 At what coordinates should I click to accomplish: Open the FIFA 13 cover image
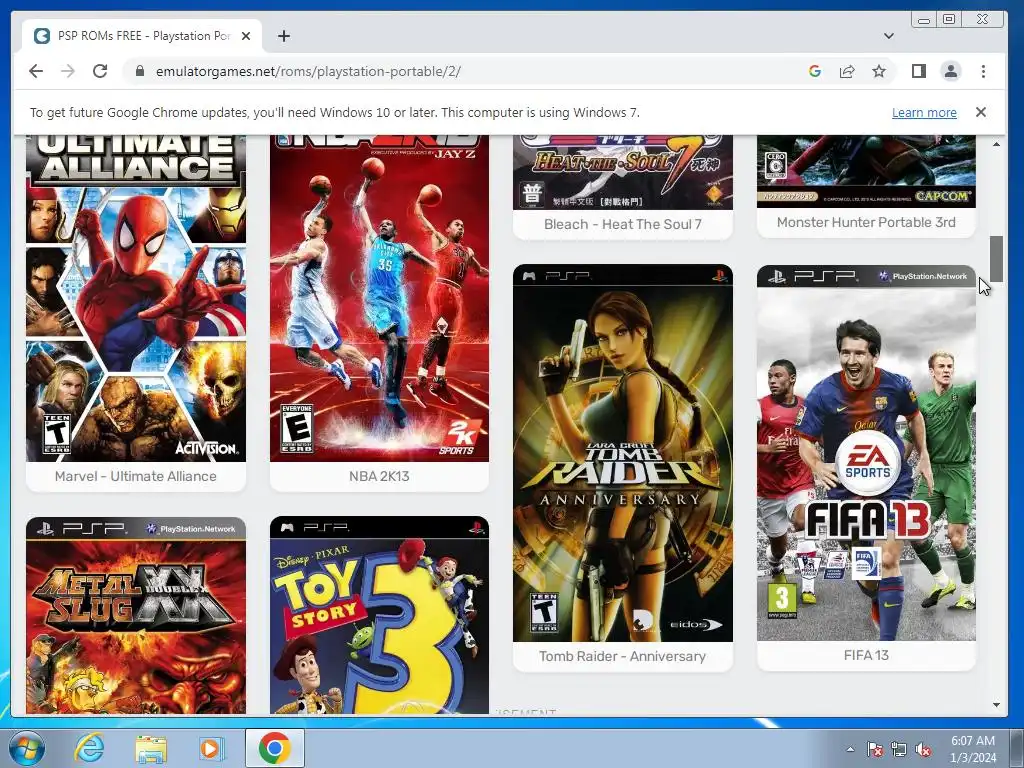click(866, 453)
